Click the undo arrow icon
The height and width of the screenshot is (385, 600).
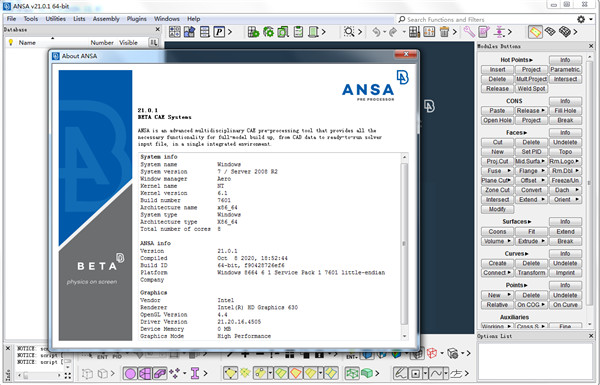376,32
